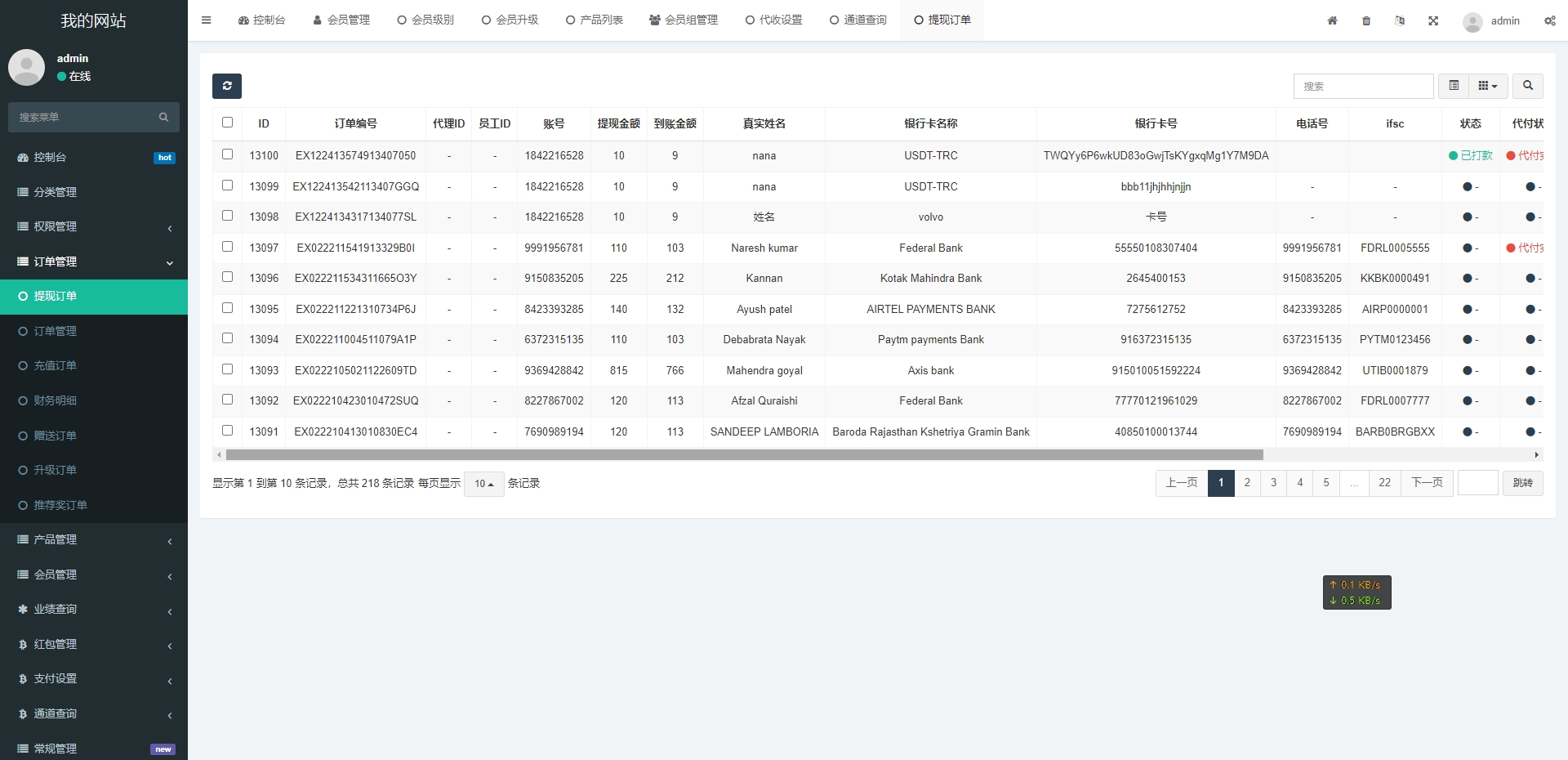Go to page 2 of the records

[x=1247, y=483]
